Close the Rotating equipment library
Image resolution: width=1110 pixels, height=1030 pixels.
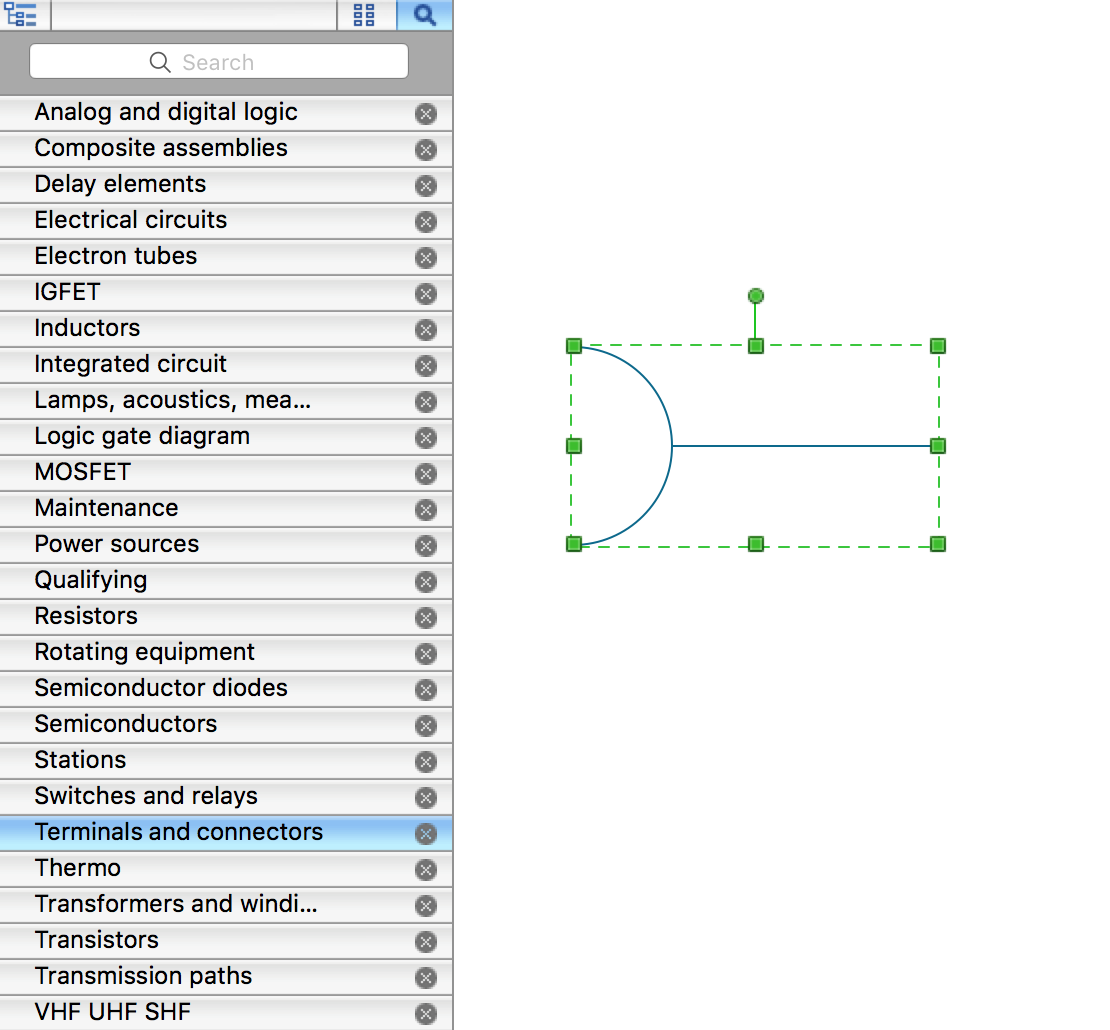(x=425, y=653)
